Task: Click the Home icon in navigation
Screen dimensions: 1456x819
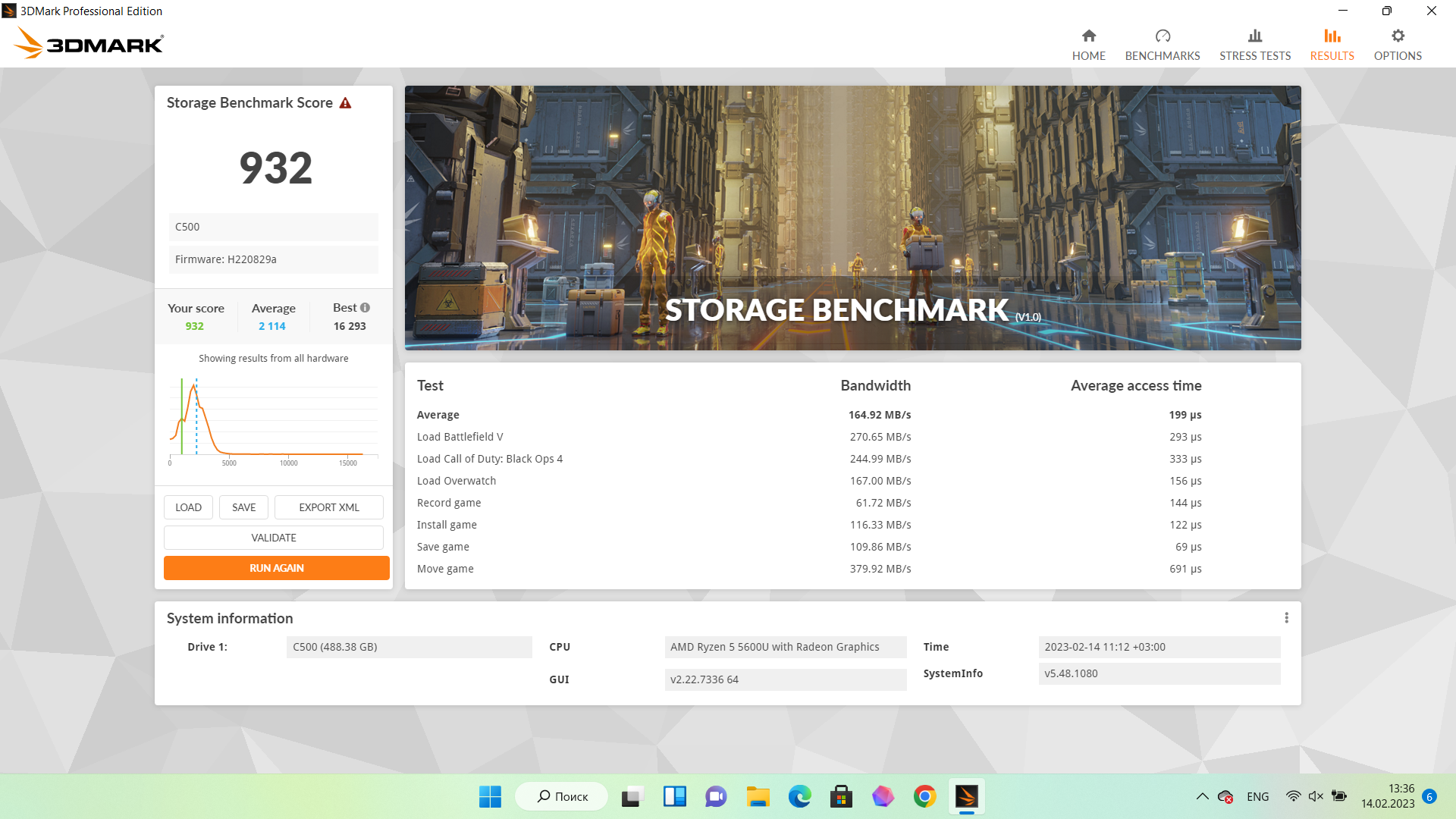Action: coord(1088,36)
